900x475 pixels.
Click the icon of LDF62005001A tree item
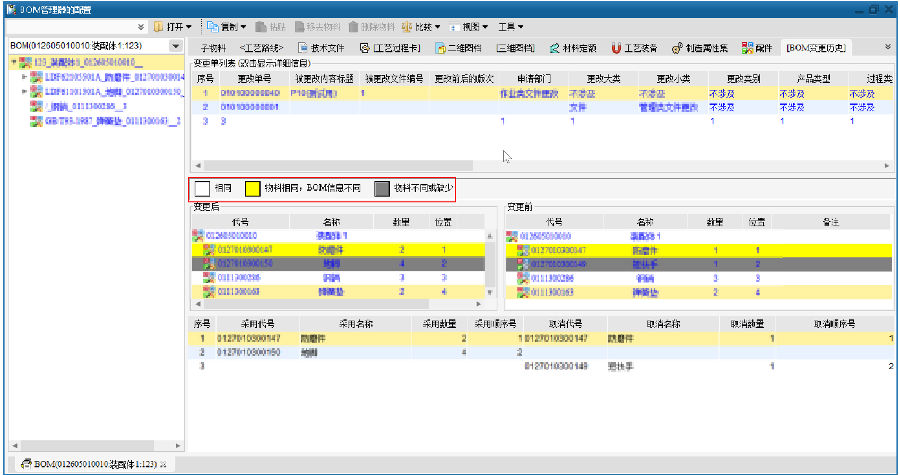[x=36, y=76]
